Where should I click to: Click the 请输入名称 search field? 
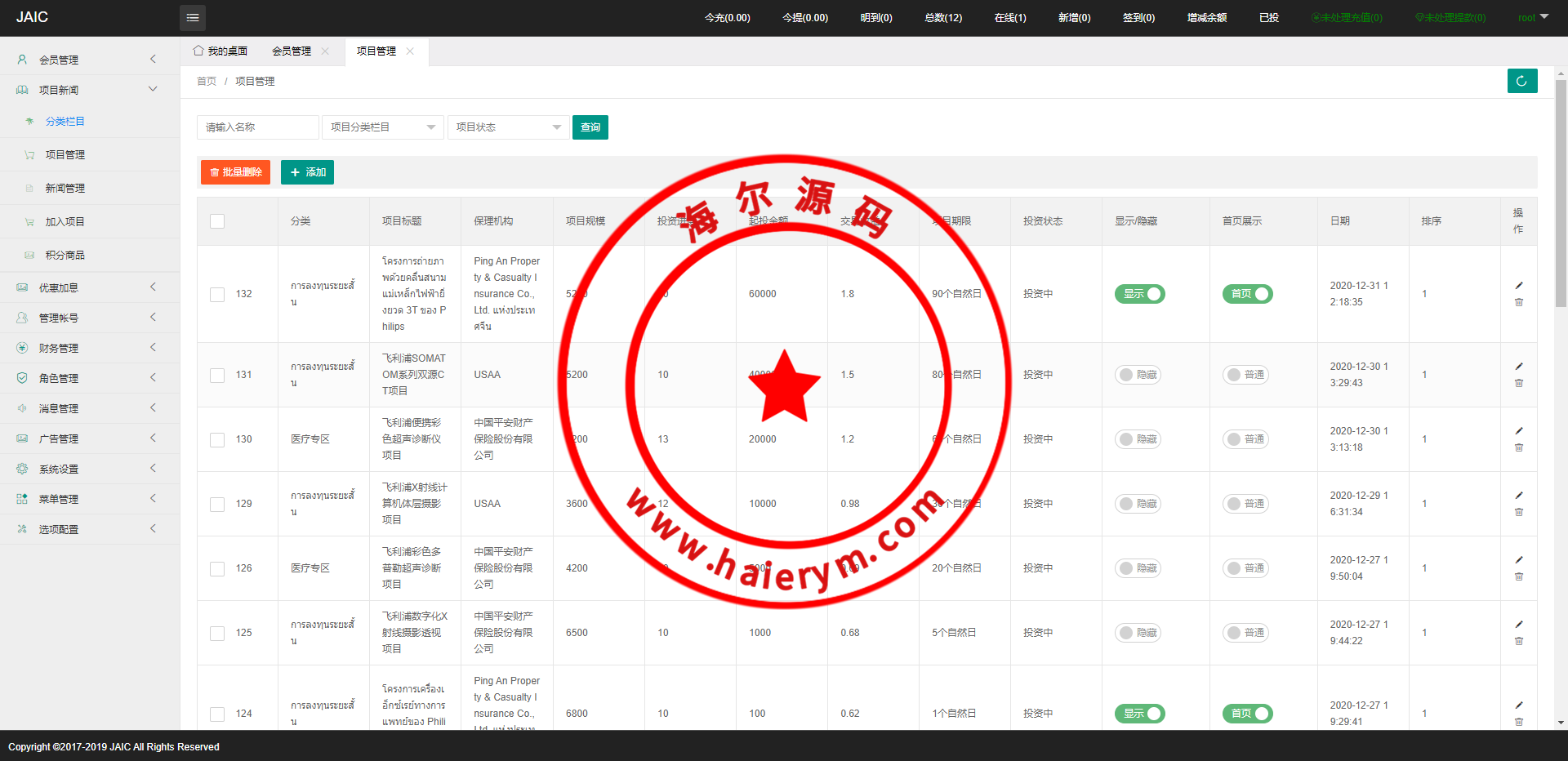click(257, 127)
